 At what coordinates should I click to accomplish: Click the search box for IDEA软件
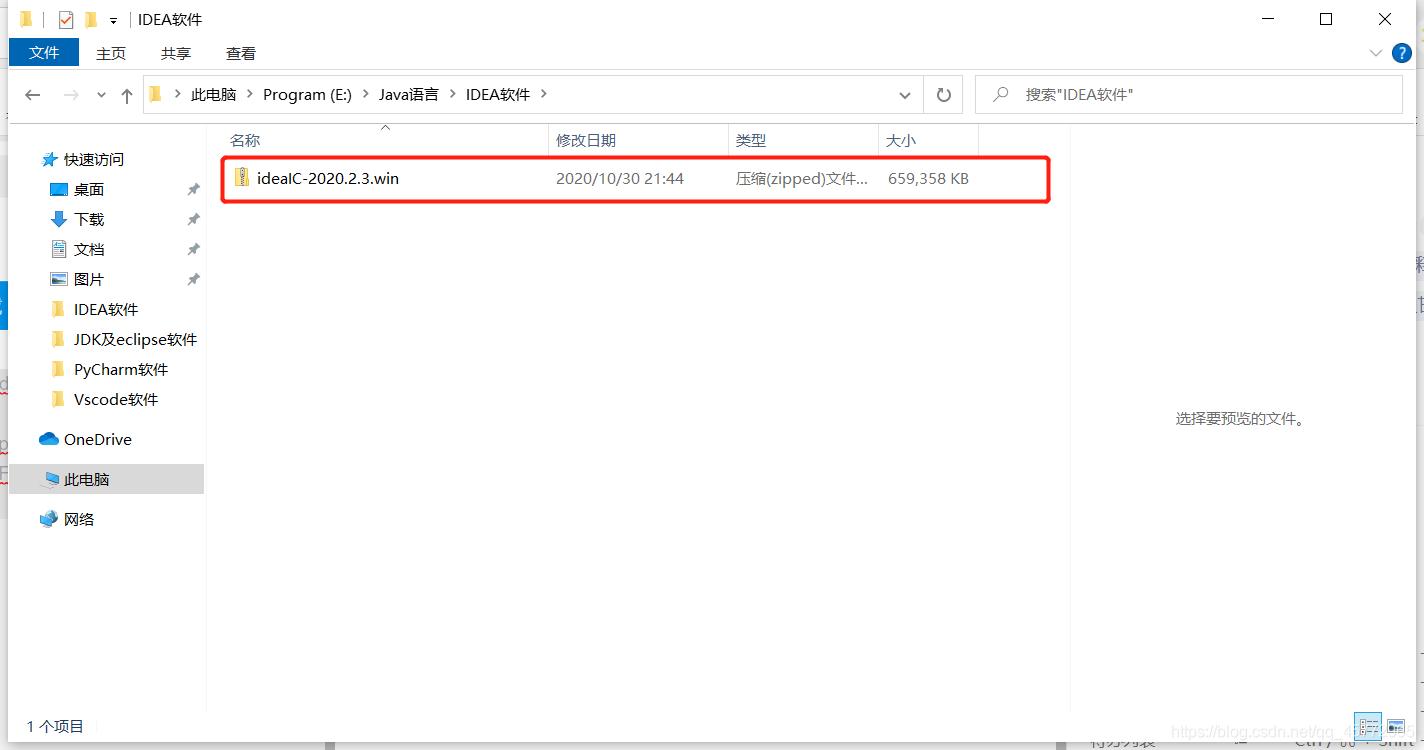pos(1188,95)
